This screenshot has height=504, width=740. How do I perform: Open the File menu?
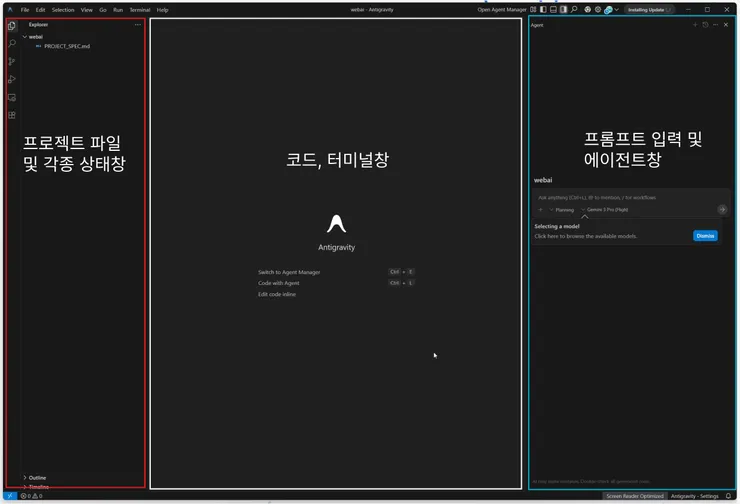(x=25, y=9)
